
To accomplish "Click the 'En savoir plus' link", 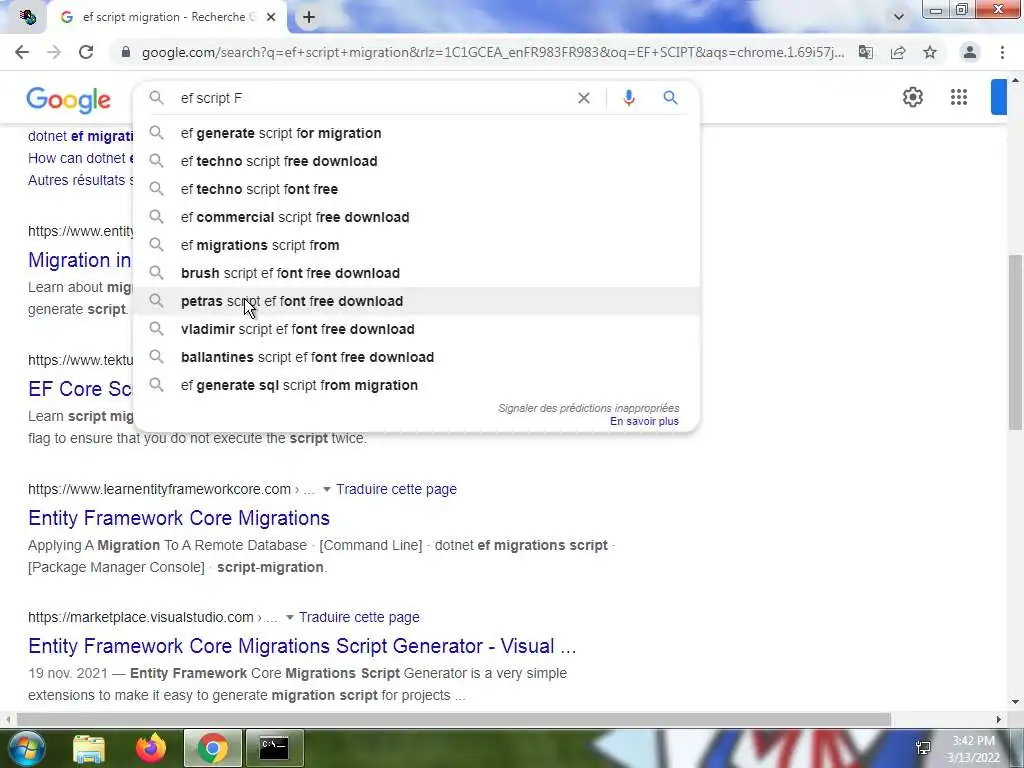I will pos(644,422).
